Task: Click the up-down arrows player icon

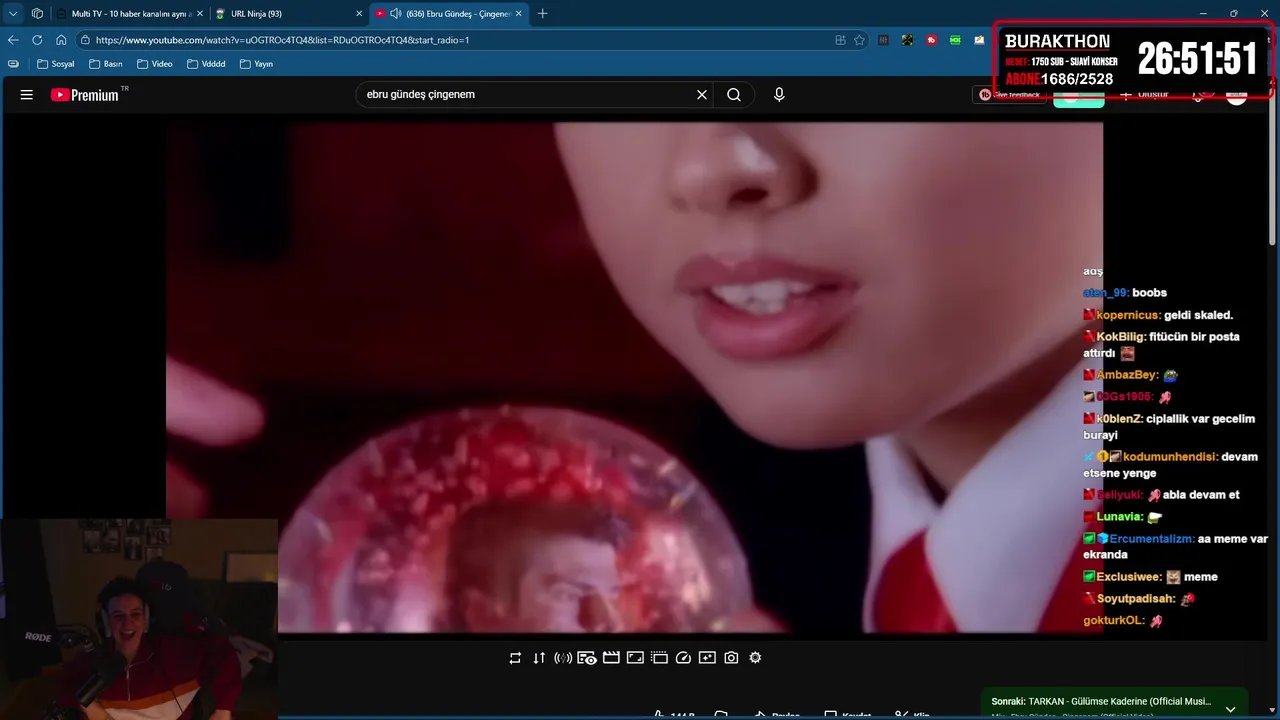Action: pyautogui.click(x=539, y=658)
